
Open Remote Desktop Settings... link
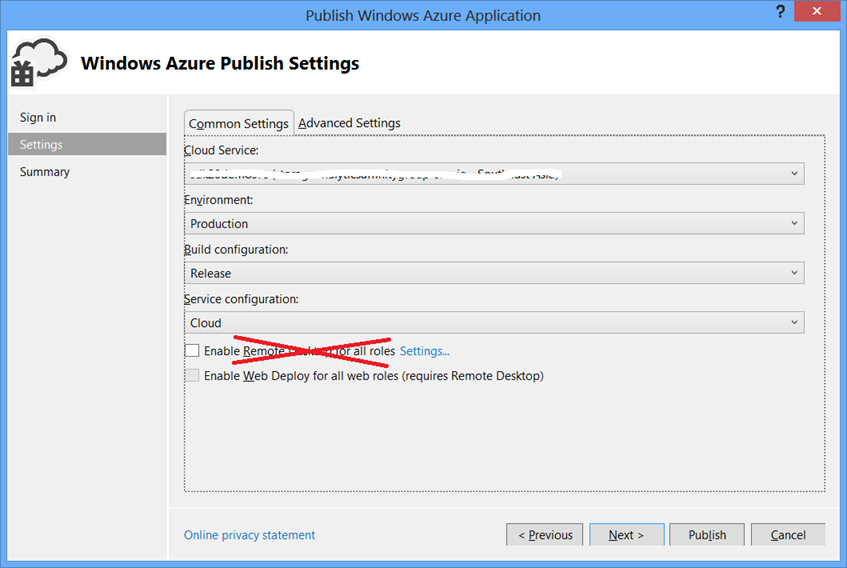coord(424,351)
